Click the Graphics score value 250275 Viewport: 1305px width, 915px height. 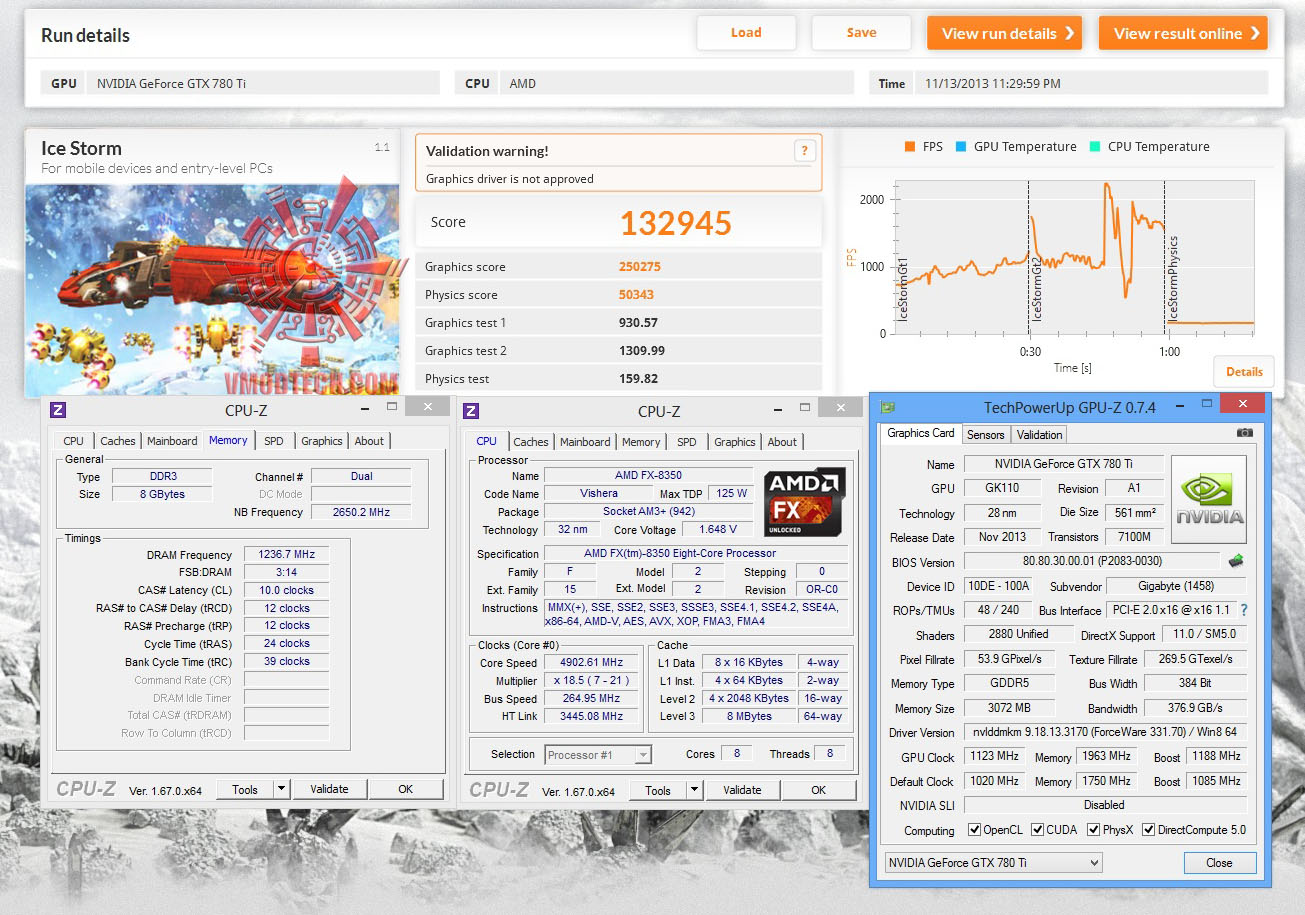(x=640, y=267)
